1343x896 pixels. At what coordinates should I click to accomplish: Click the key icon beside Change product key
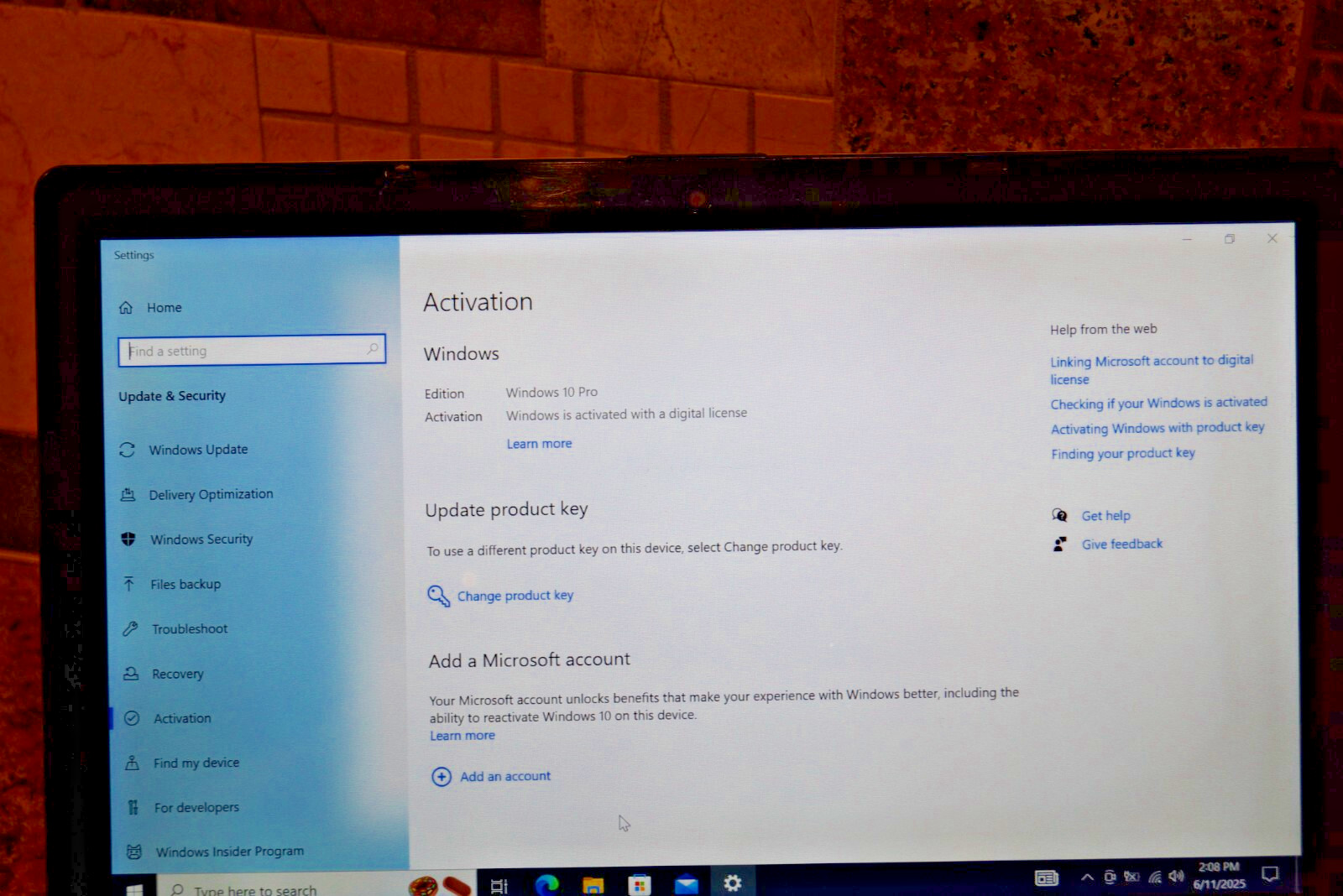click(x=438, y=596)
